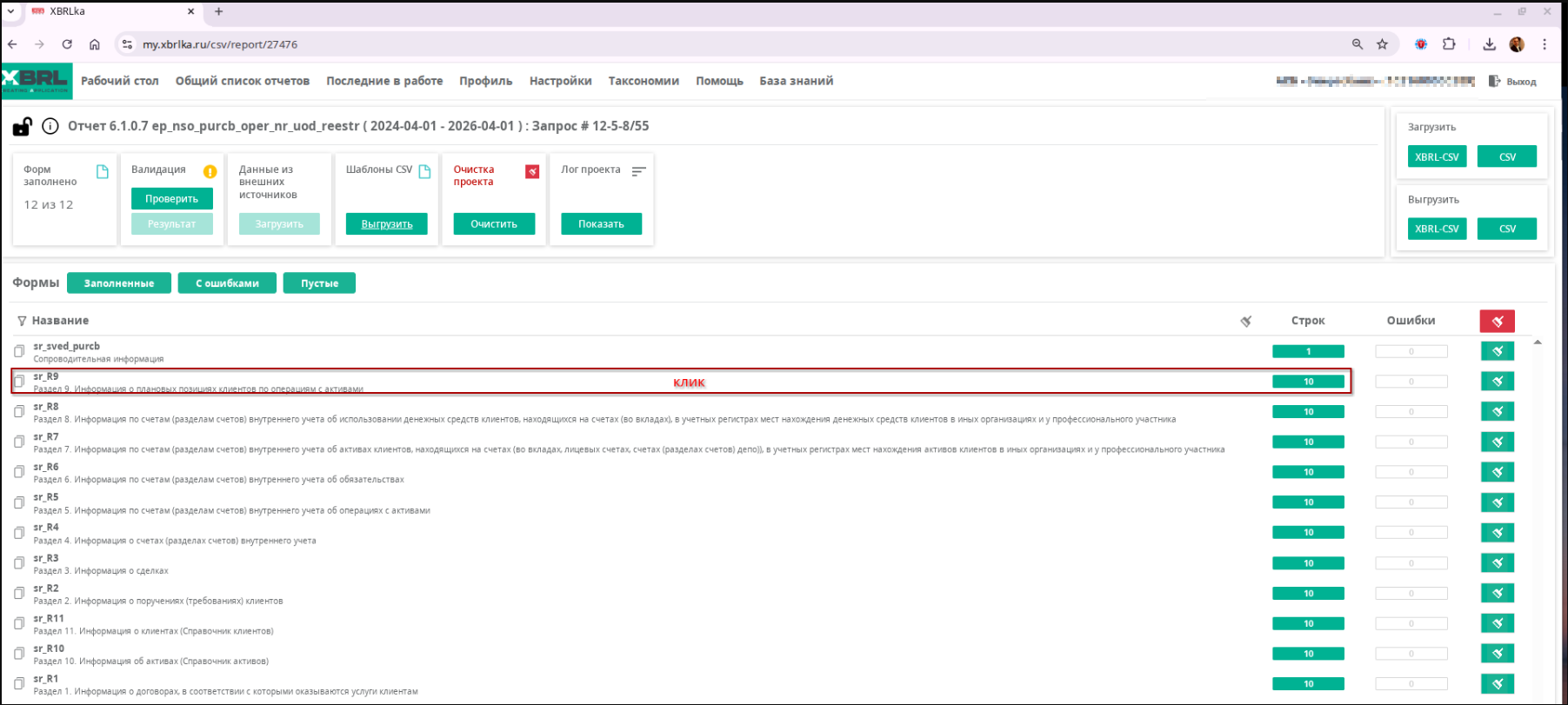This screenshot has height=705, width=1568.
Task: Toggle the С ошибками forms filter
Action: coord(227,283)
